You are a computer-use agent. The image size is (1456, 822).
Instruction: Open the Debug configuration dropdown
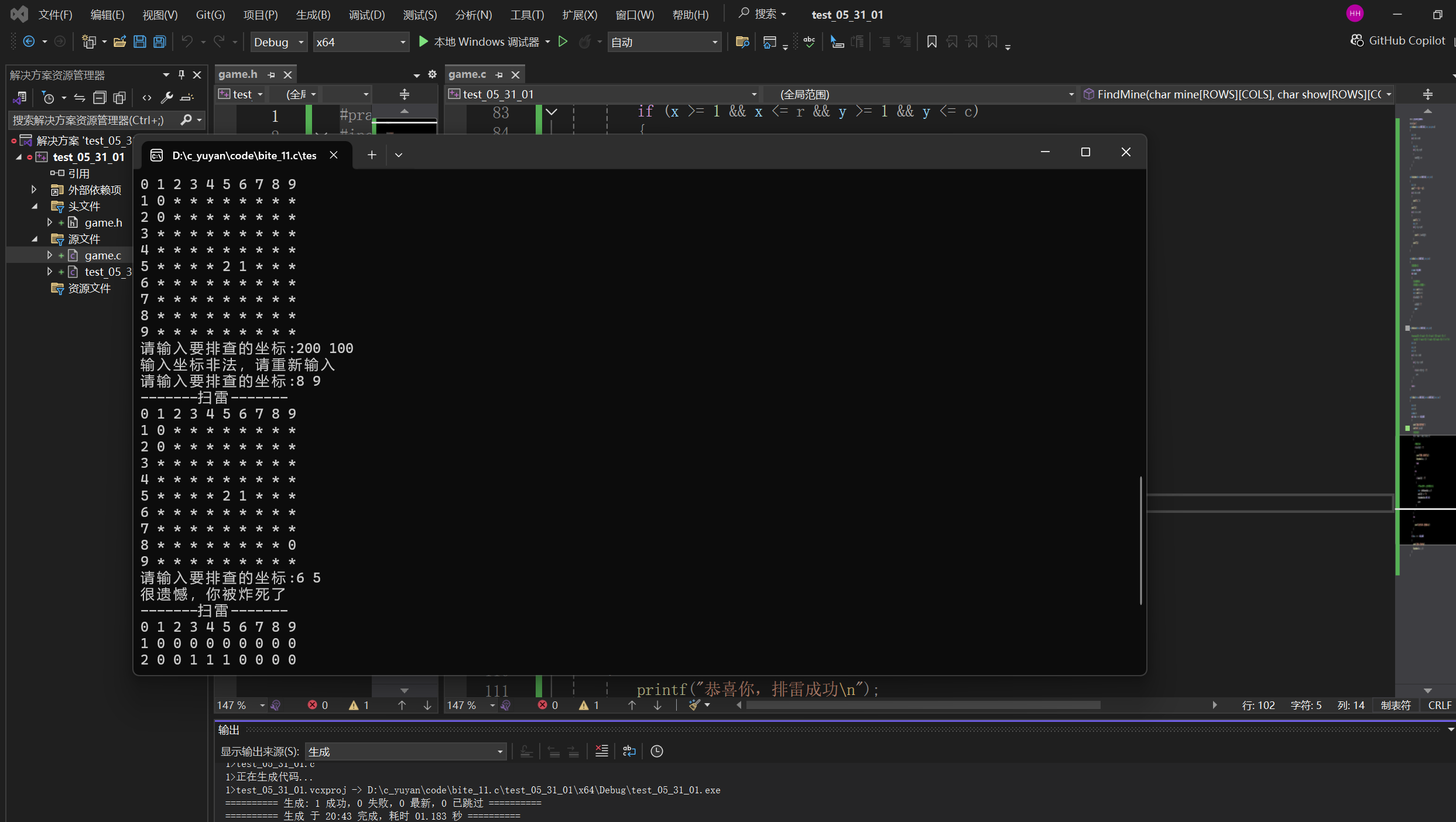[279, 42]
